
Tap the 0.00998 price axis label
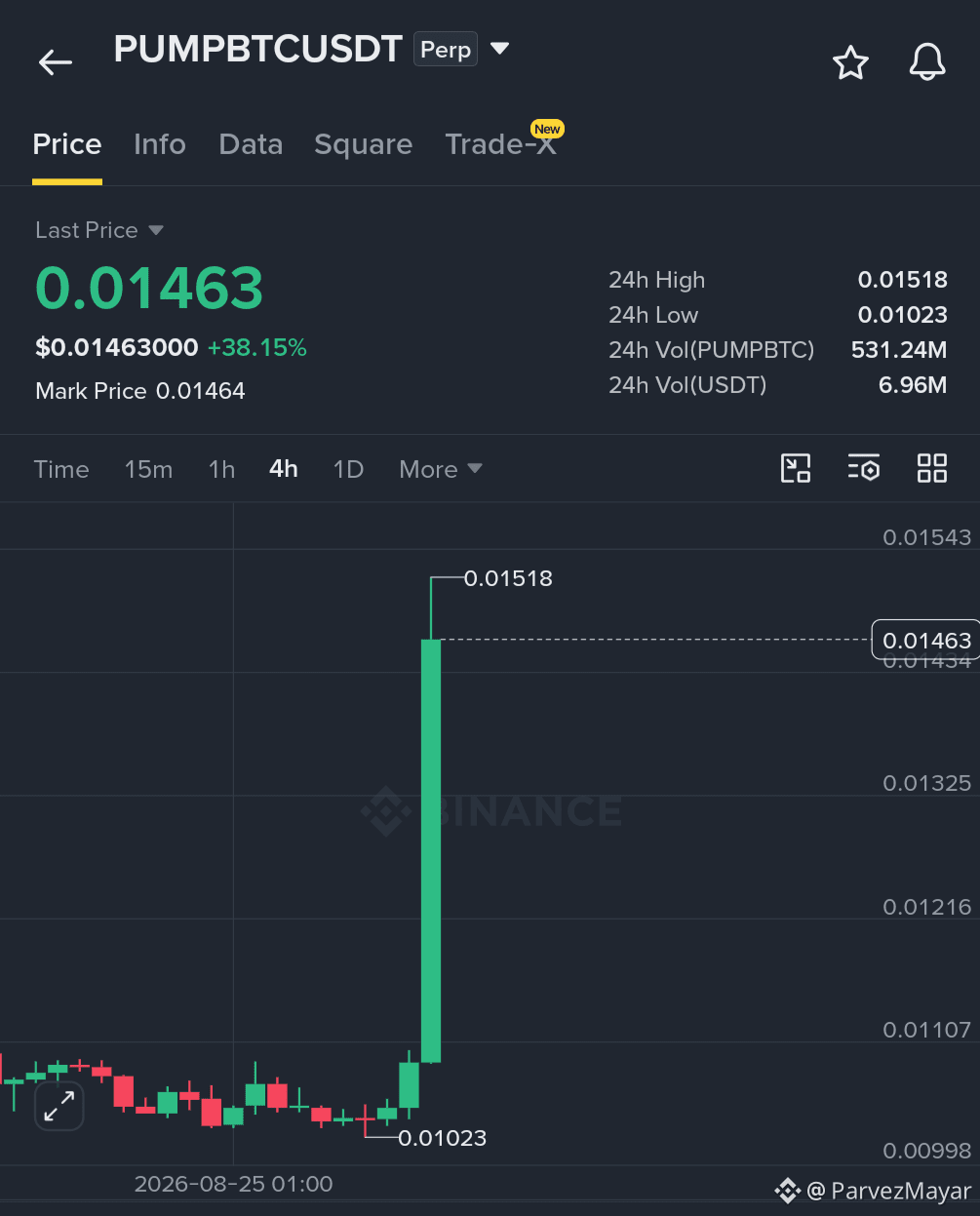pos(926,1151)
